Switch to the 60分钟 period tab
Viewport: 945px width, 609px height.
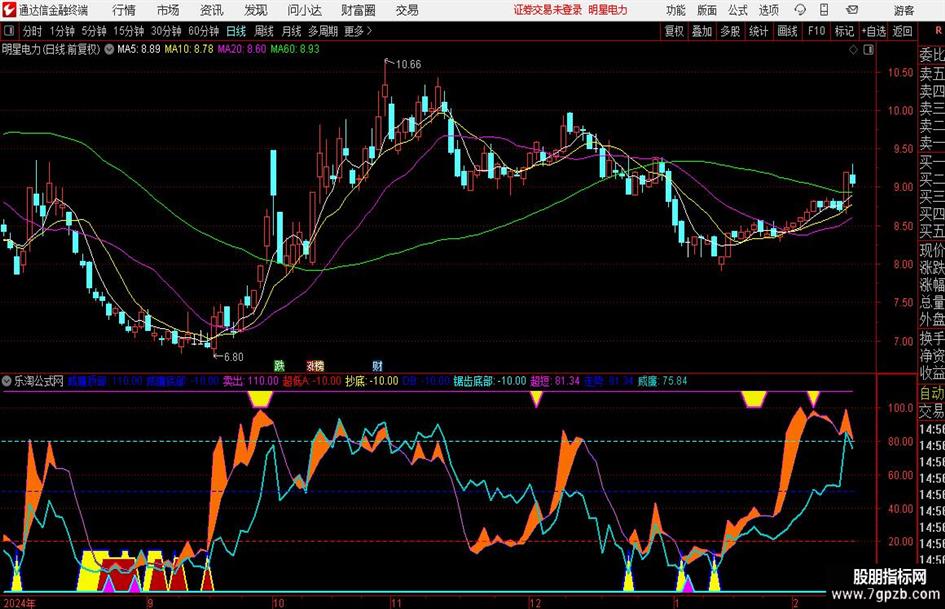[x=204, y=31]
